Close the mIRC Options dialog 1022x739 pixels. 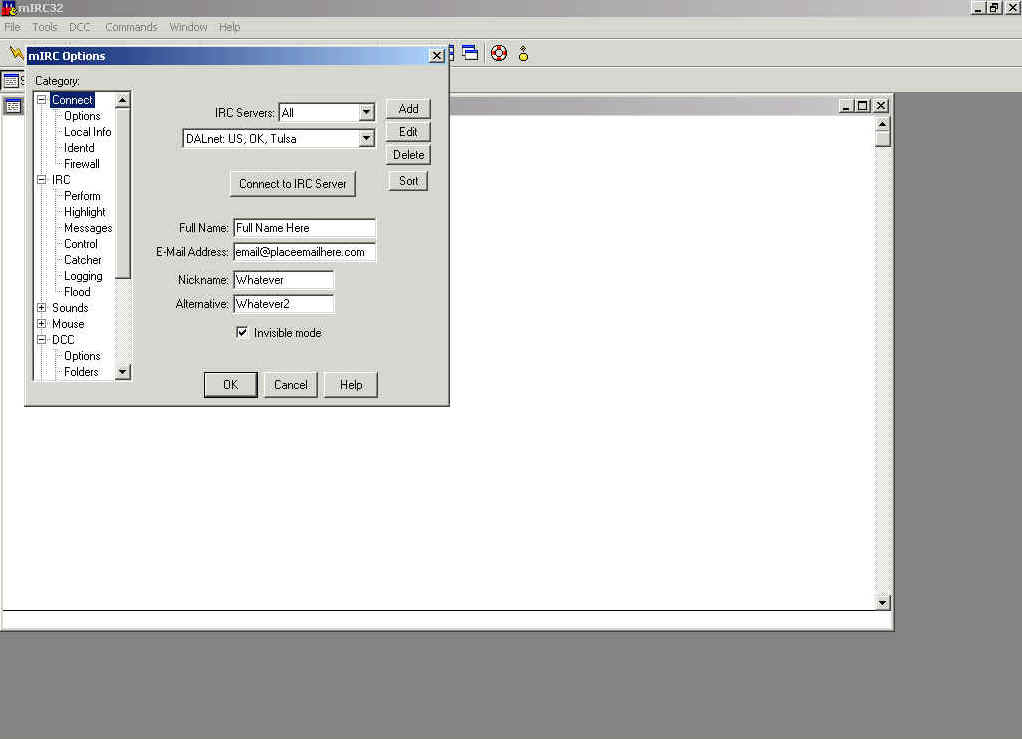437,56
